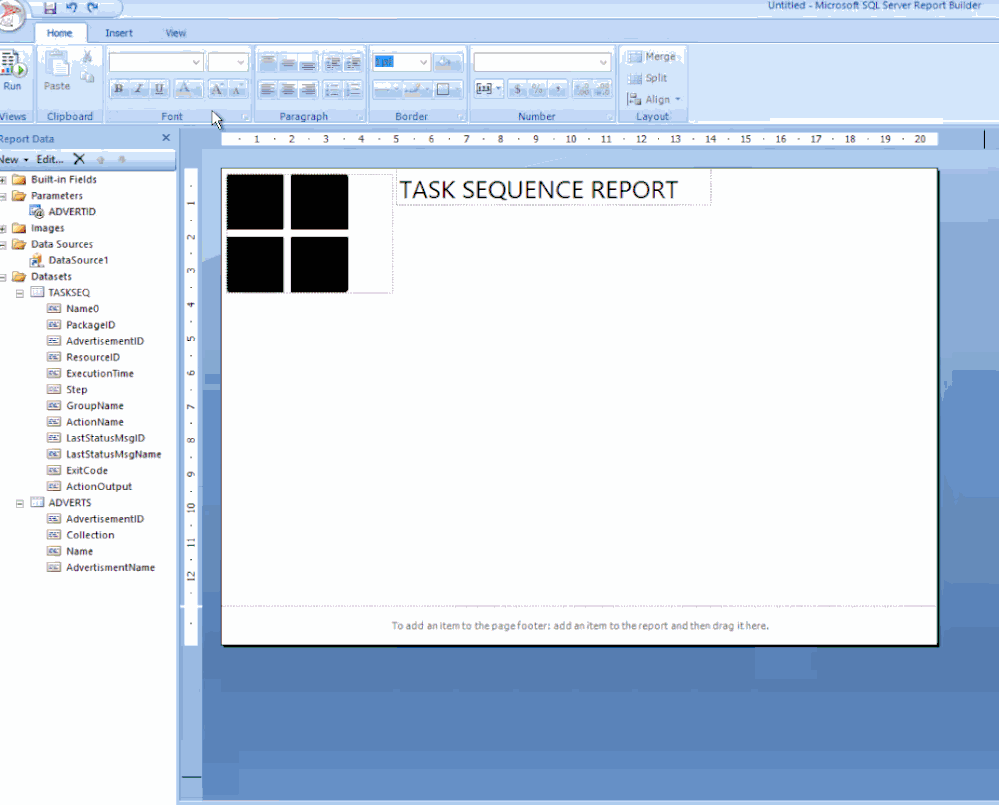
Task: Click Edit... in Report Data toolbar
Action: tap(50, 159)
